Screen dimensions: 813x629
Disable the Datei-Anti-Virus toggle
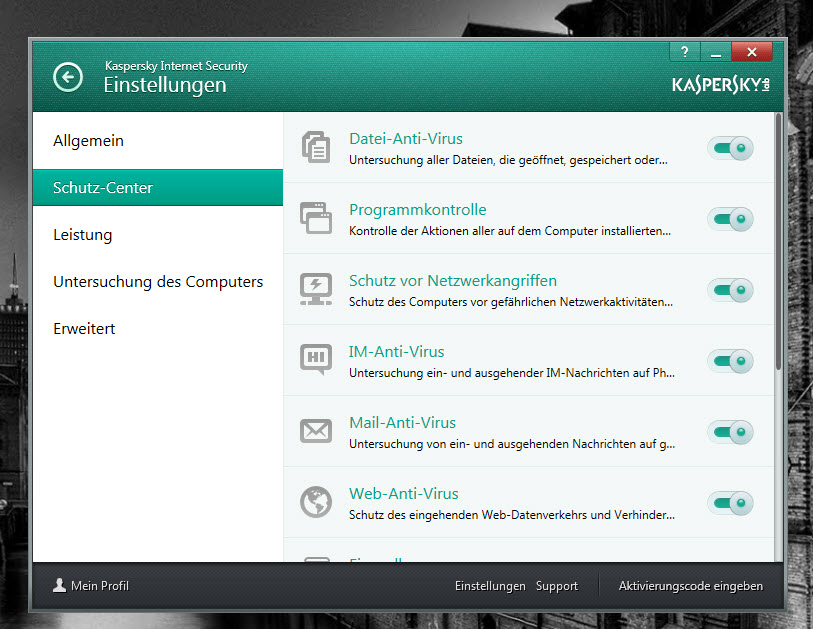pos(730,148)
